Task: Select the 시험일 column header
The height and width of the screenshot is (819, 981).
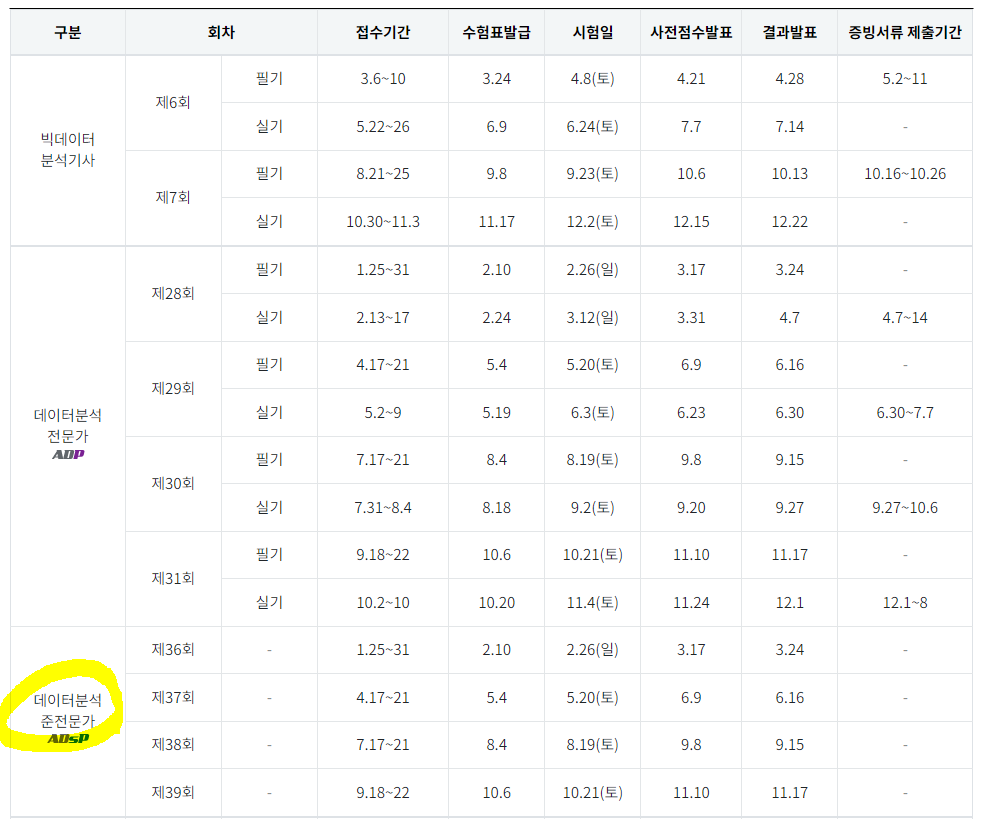Action: coord(592,33)
